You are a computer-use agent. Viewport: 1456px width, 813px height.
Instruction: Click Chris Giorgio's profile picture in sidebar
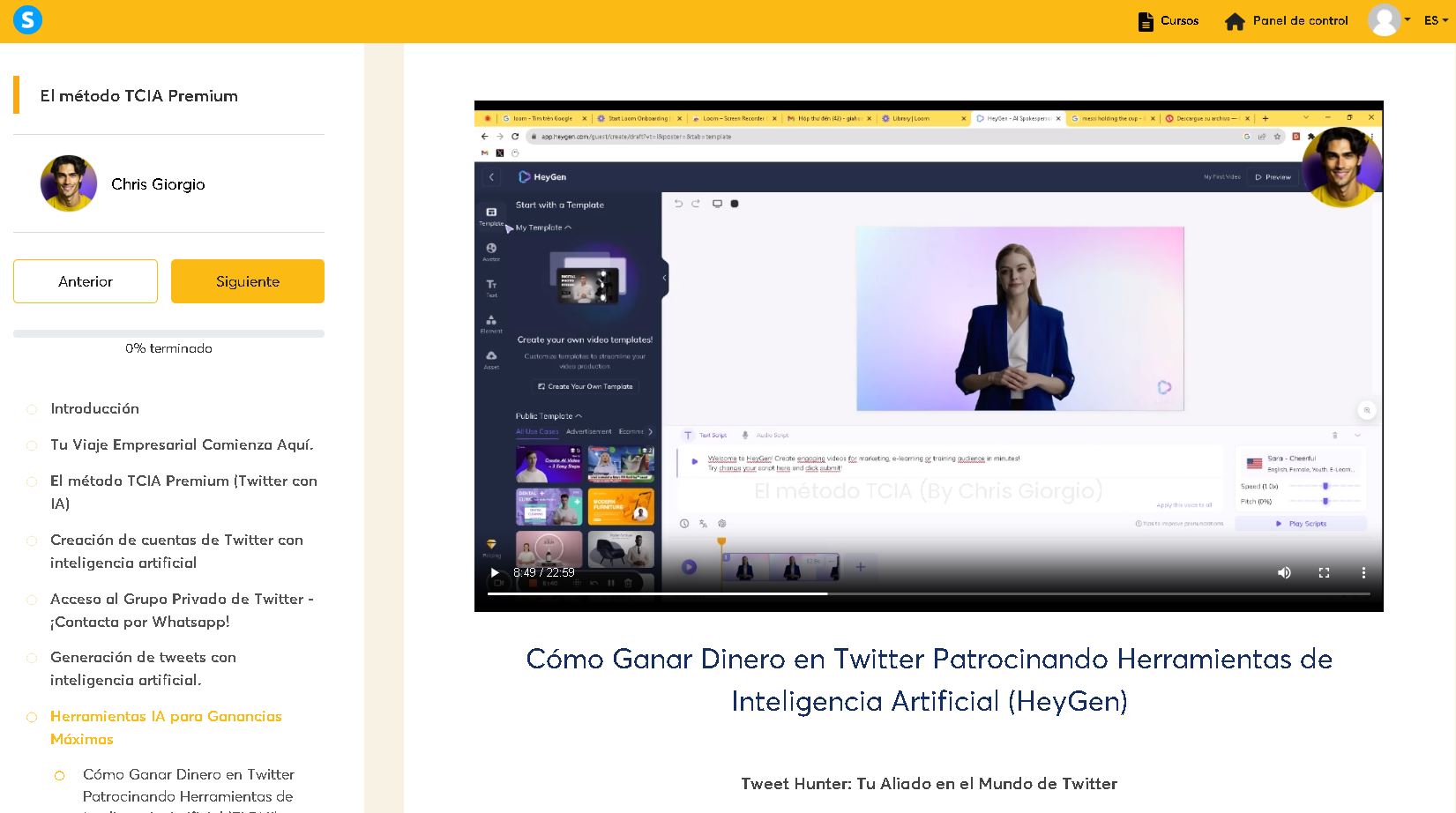tap(69, 183)
